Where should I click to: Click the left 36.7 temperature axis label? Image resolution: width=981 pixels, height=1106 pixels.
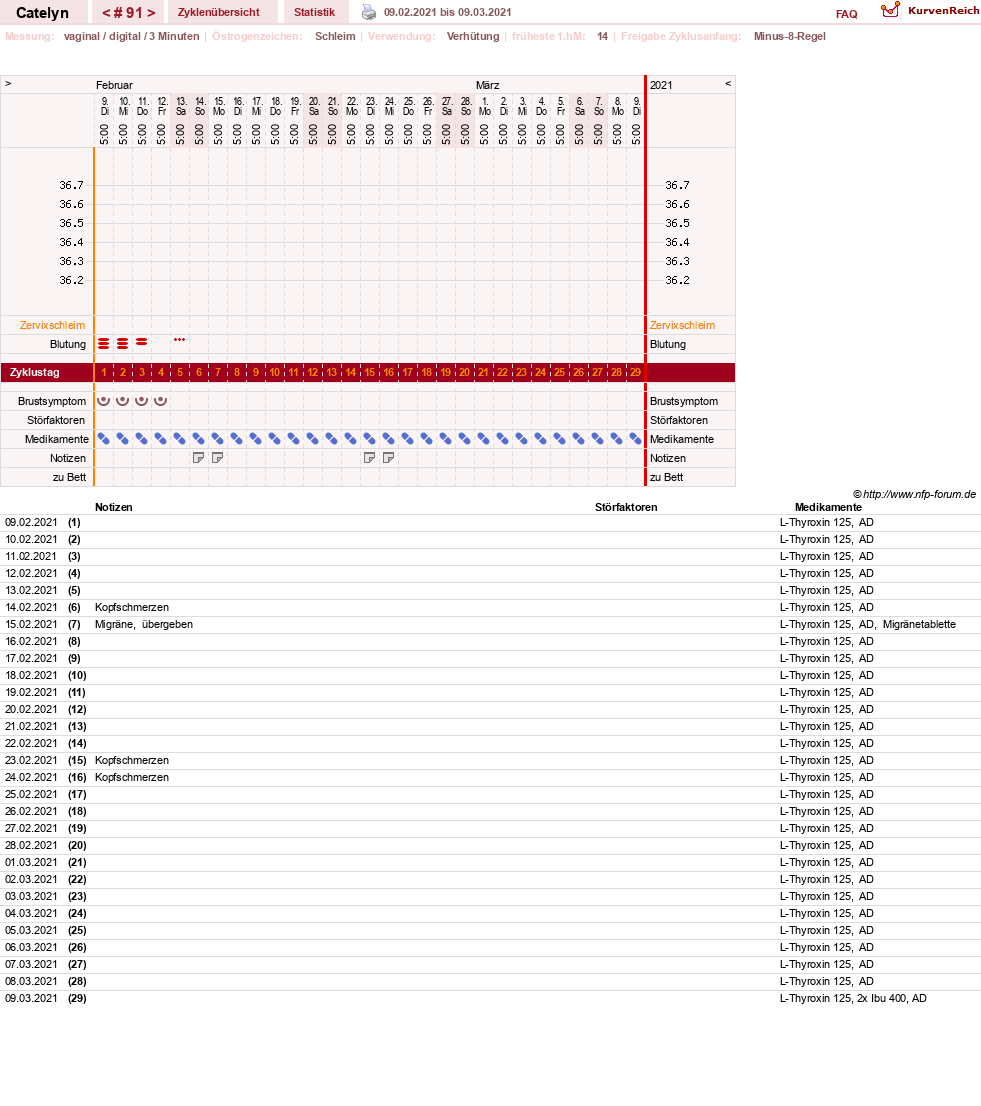pyautogui.click(x=71, y=185)
